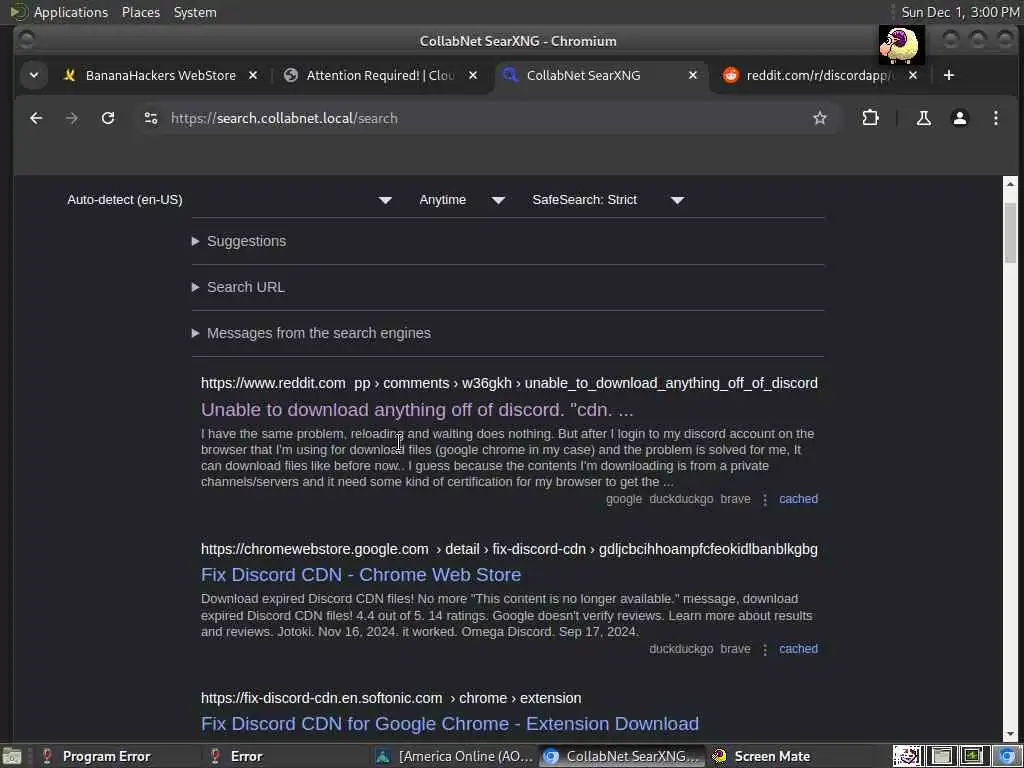
Task: Close the Attention Required tab
Action: click(473, 75)
